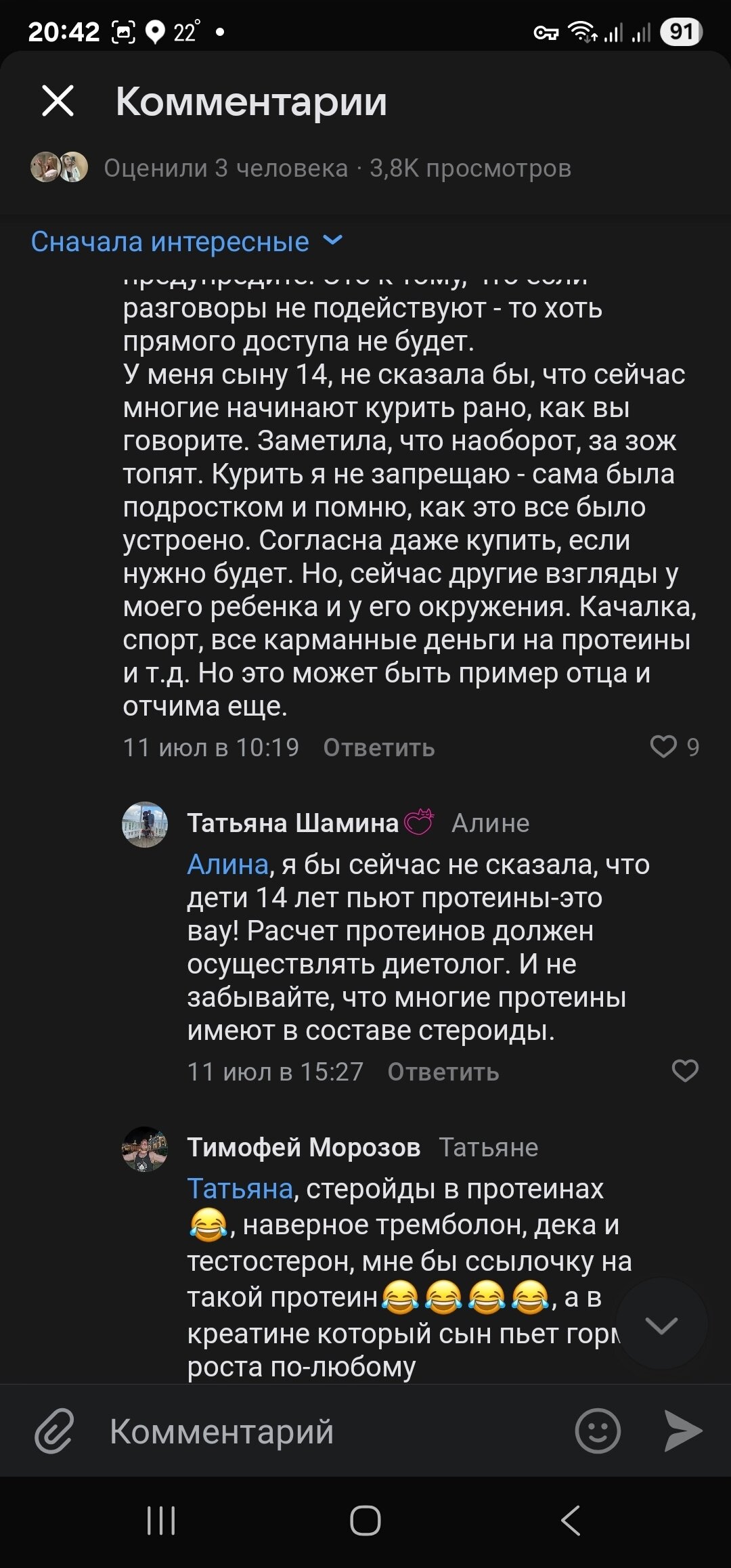Tap the scroll-down chevron floating button
The image size is (731, 1568).
661,1325
